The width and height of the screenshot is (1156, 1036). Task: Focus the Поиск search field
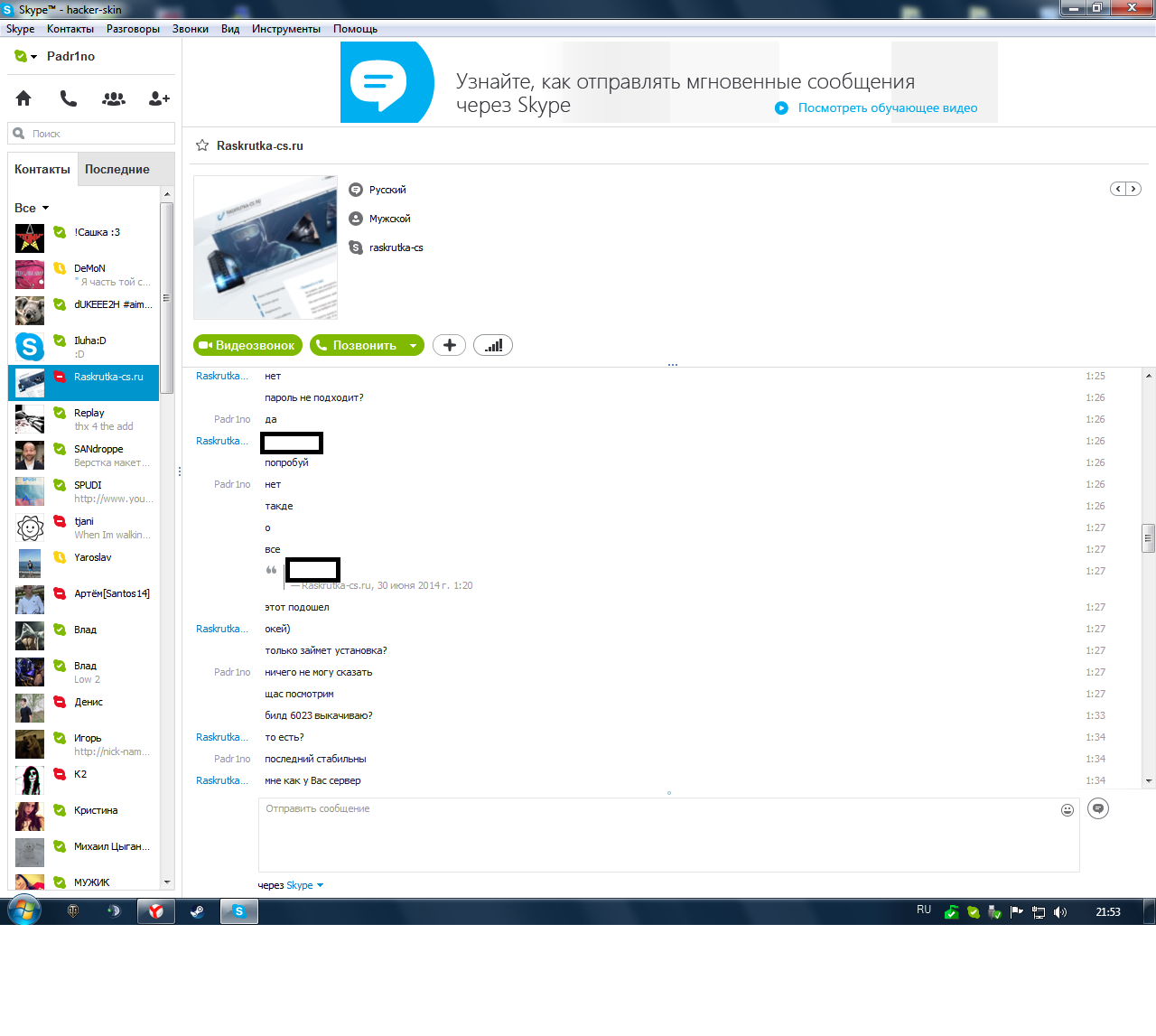(91, 134)
